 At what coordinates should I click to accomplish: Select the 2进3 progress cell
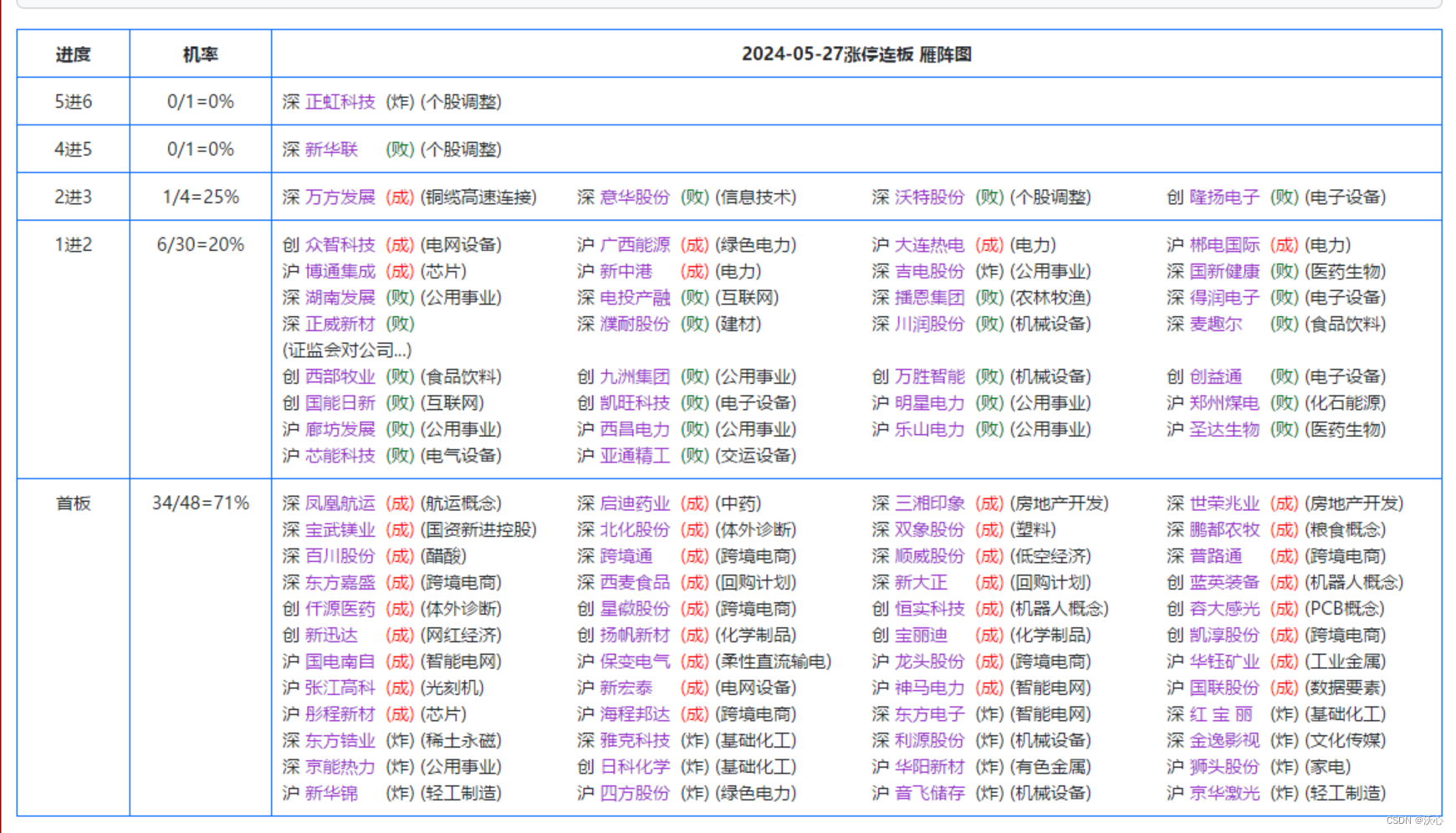pos(74,197)
